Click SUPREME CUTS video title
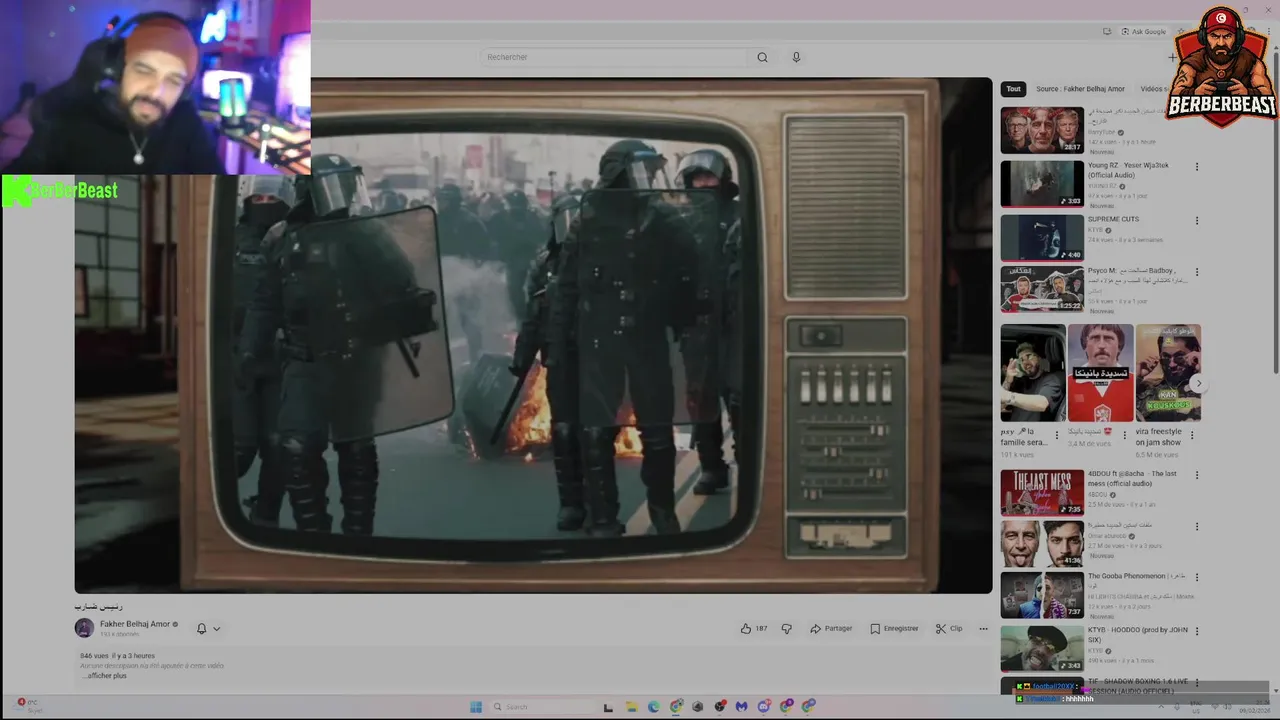Screen dimensions: 1280x720 tap(1113, 219)
